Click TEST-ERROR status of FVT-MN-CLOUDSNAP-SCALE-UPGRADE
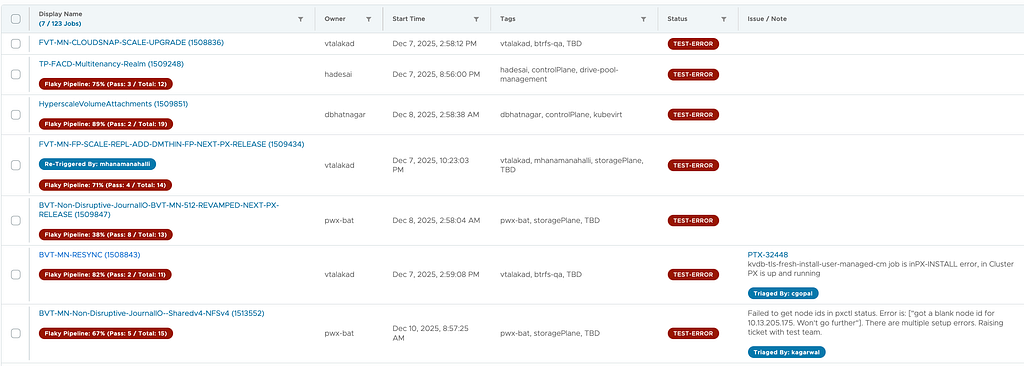 [x=693, y=44]
